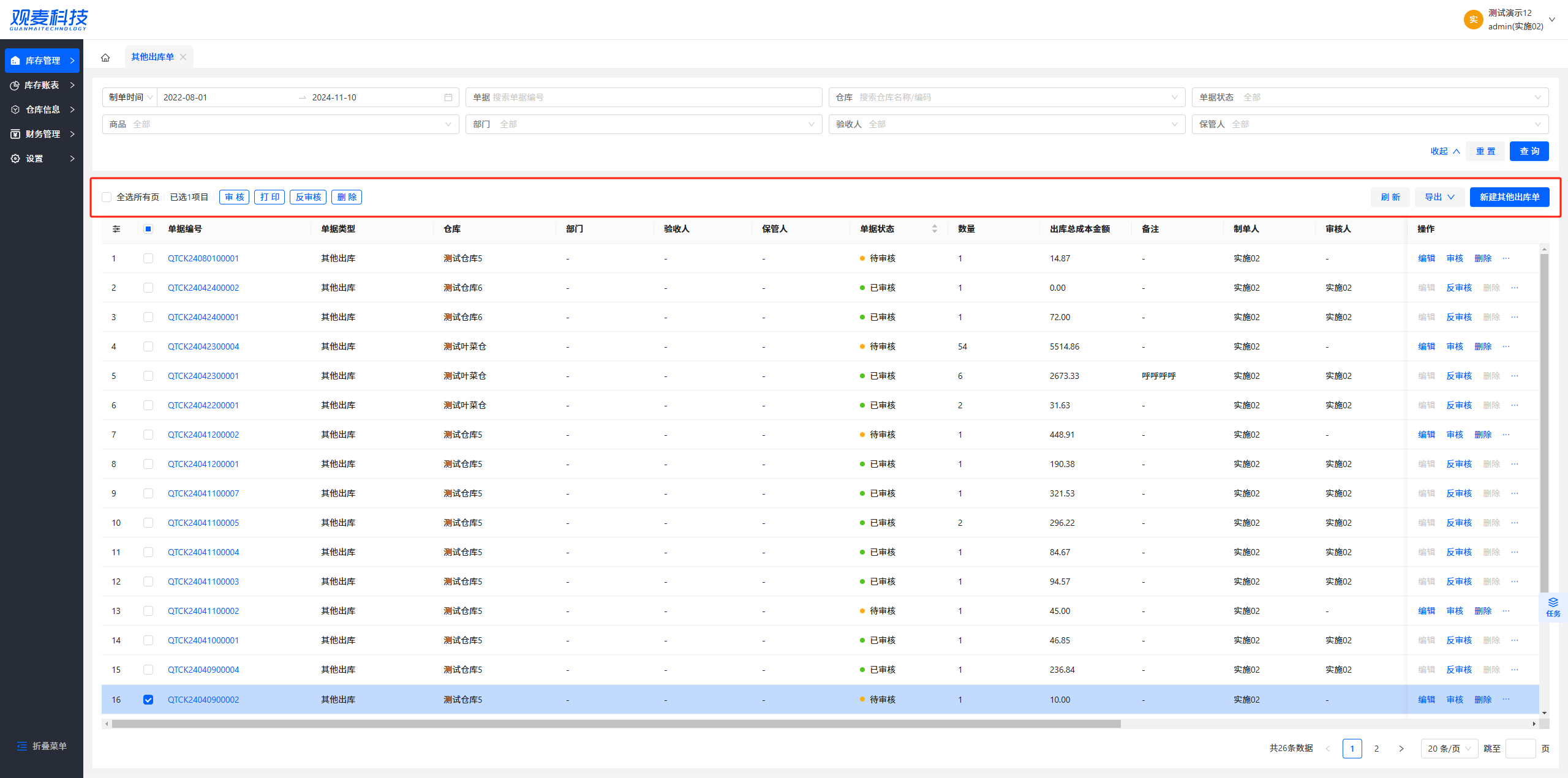Click the user avatar icon
Viewport: 1568px width, 778px height.
(1472, 20)
